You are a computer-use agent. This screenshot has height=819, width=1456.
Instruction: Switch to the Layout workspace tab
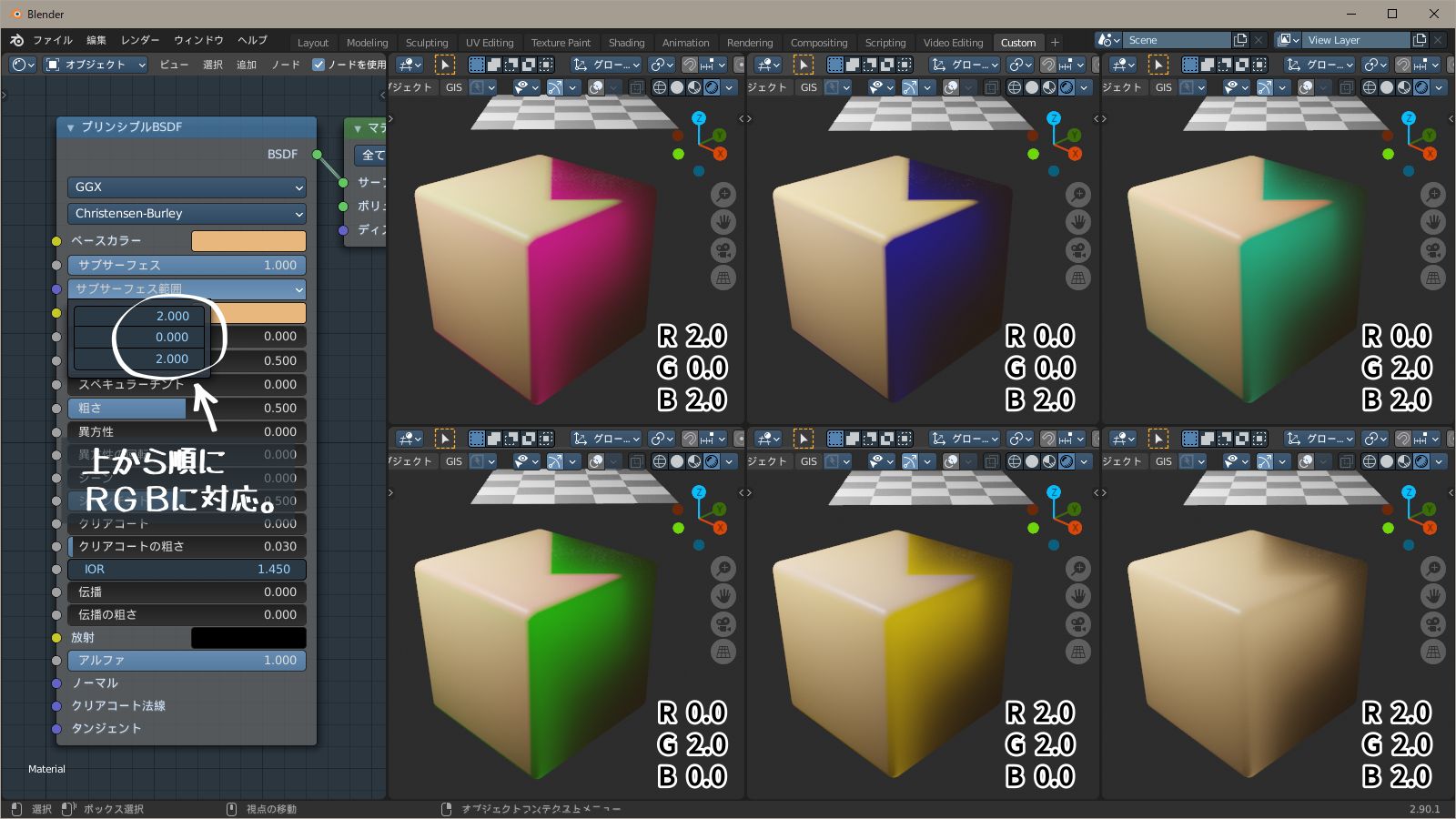pos(313,43)
